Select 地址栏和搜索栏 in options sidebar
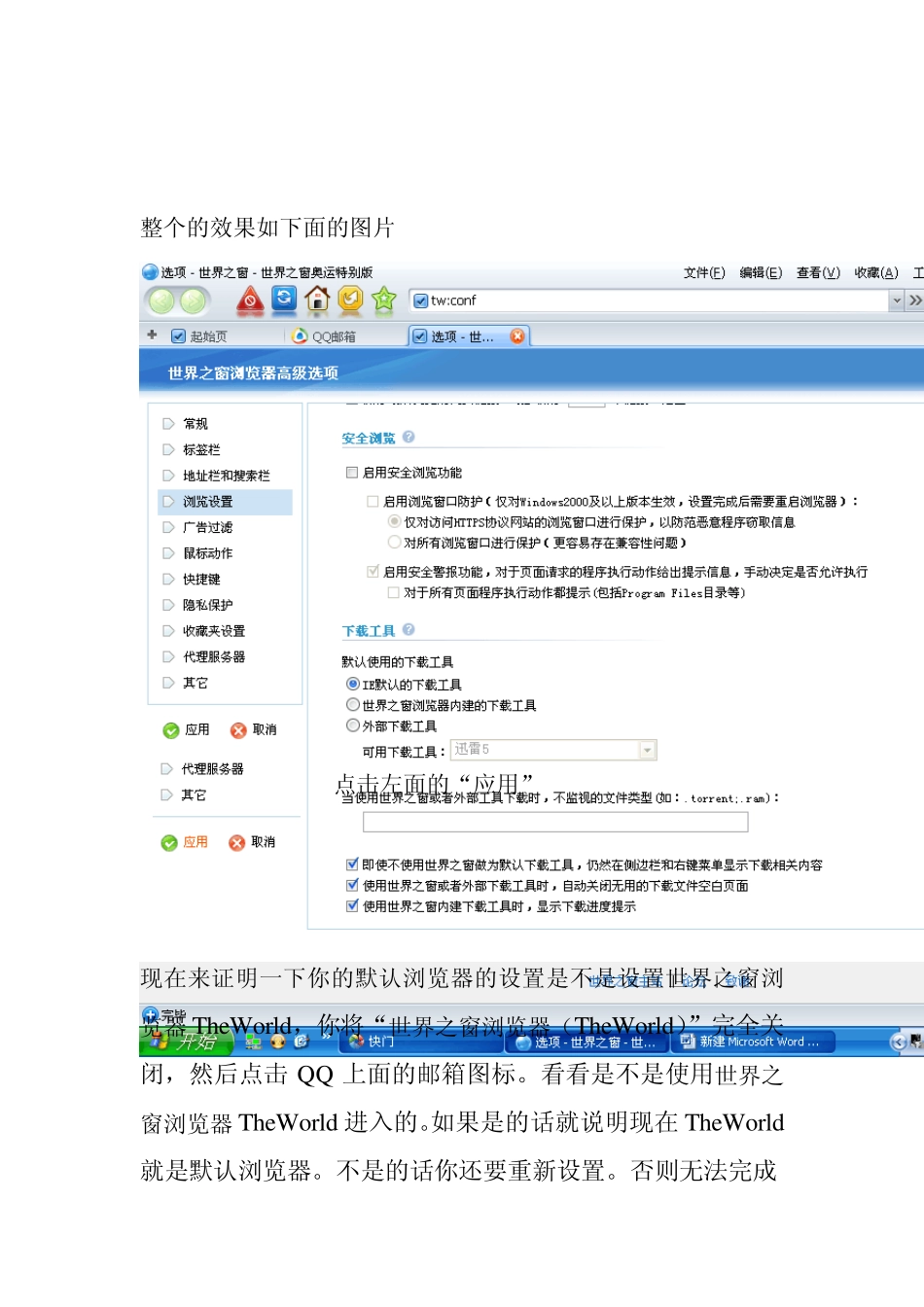This screenshot has width=924, height=1307. (x=227, y=476)
